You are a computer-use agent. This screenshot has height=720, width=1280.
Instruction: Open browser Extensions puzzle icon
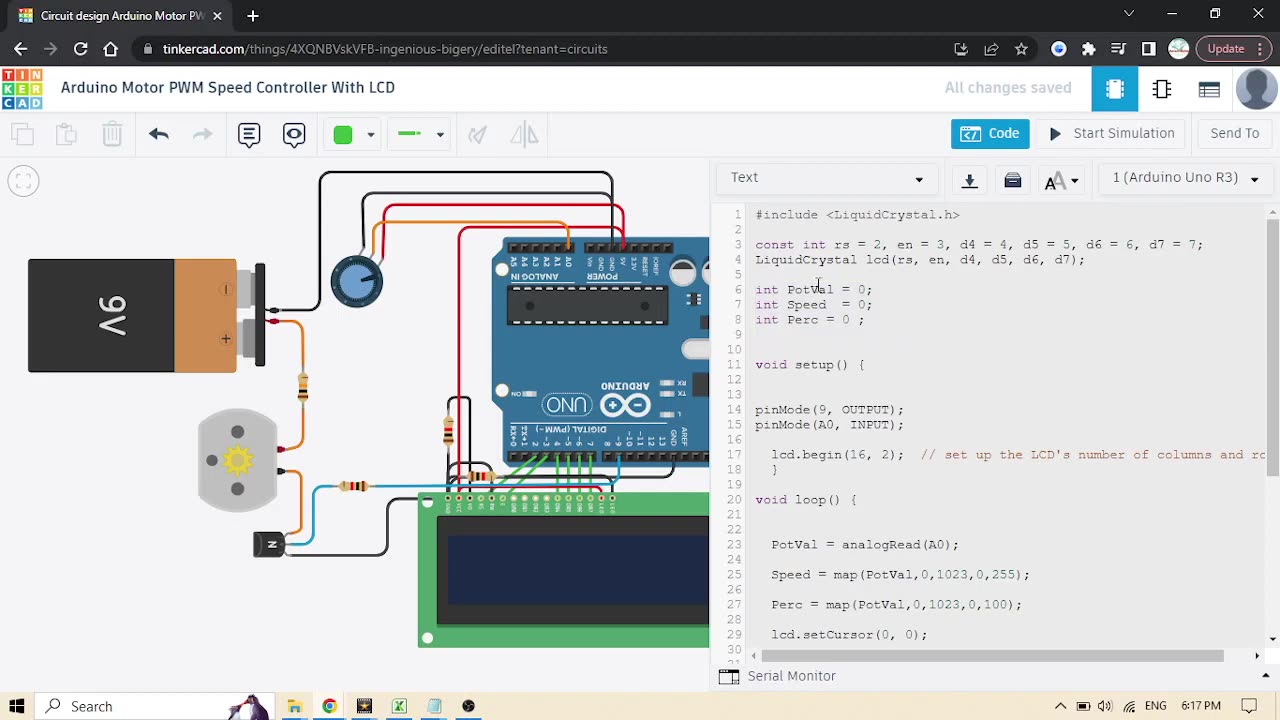tap(1089, 49)
